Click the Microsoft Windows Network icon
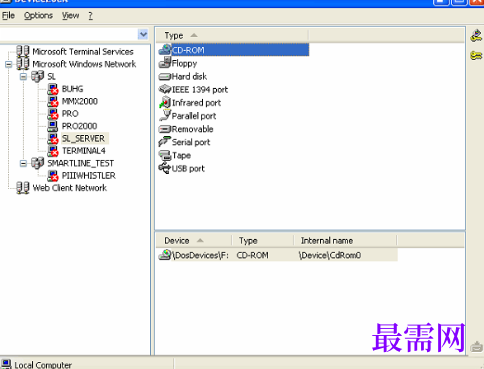The width and height of the screenshot is (484, 369). click(x=23, y=64)
